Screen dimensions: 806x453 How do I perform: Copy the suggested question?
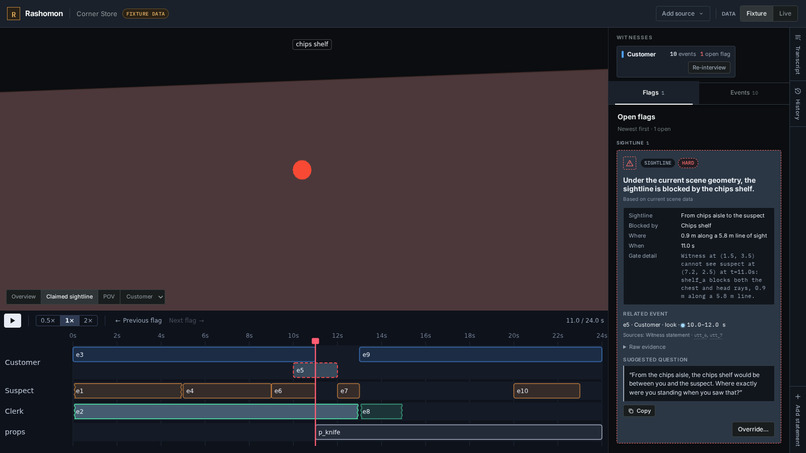tap(639, 411)
